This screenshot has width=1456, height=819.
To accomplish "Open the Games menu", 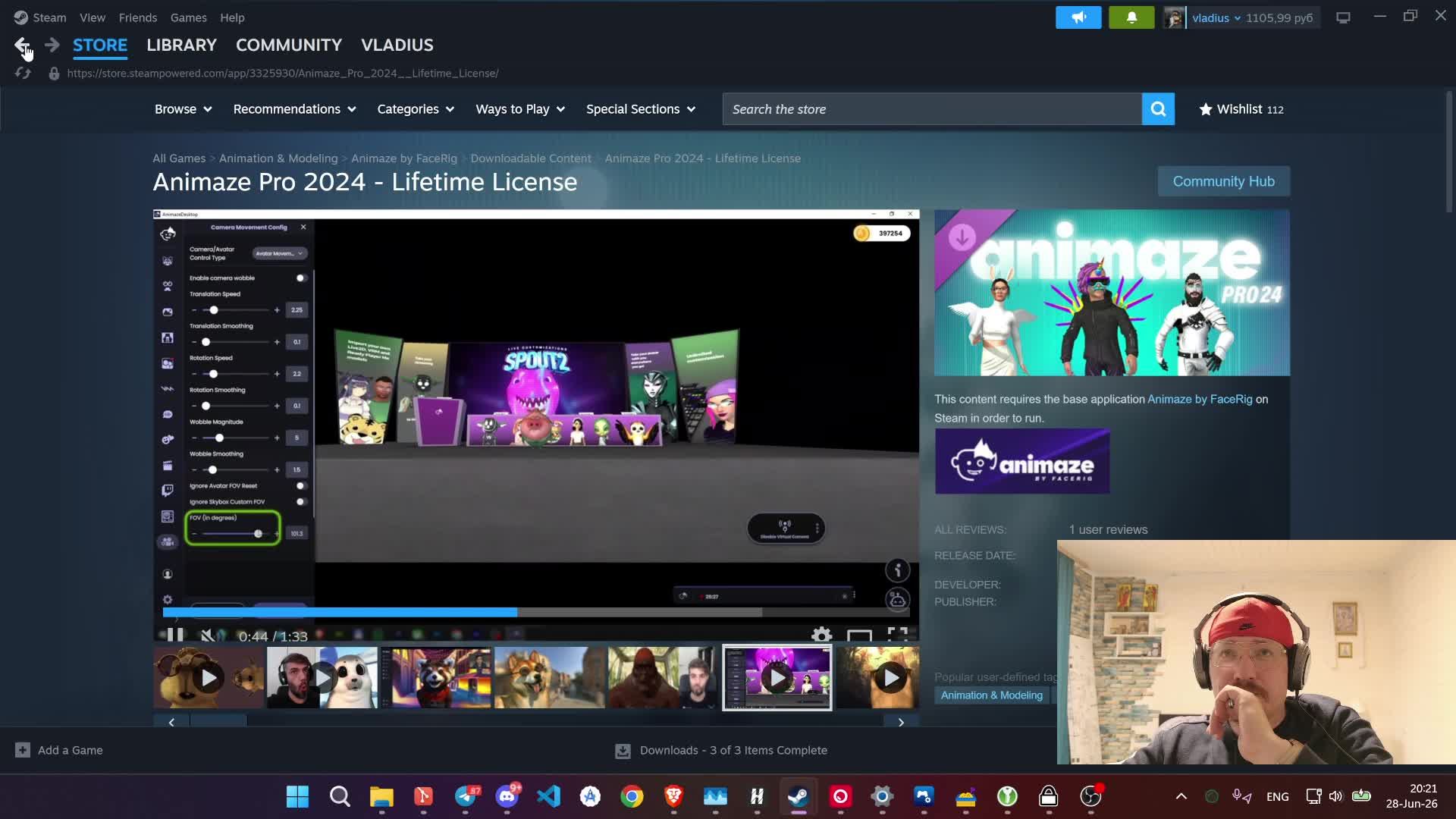I will 188,17.
